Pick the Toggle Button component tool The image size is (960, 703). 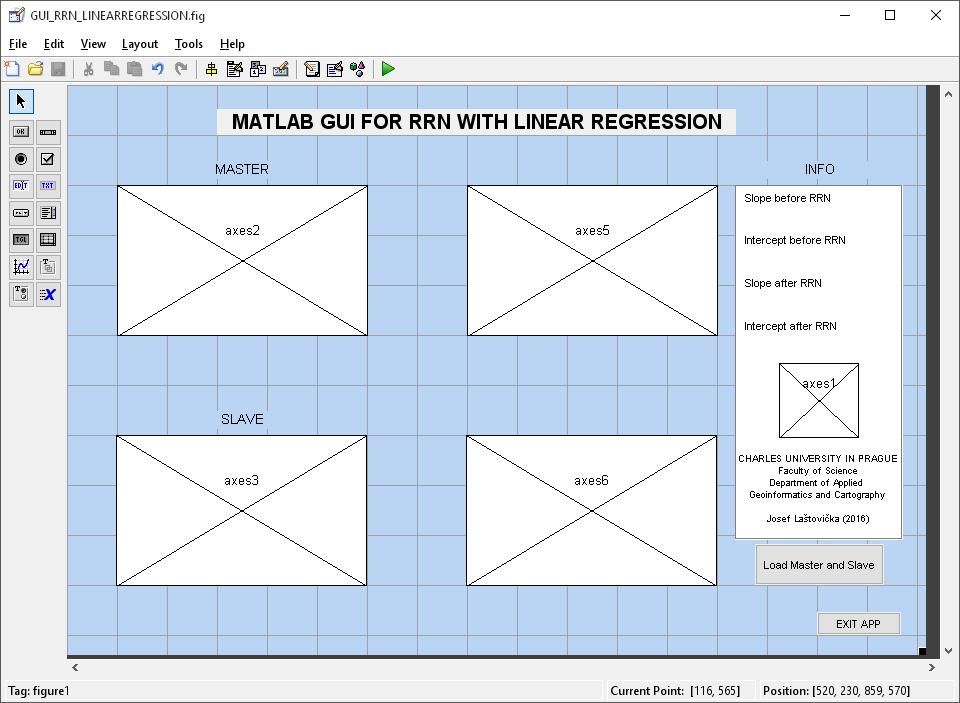click(21, 239)
